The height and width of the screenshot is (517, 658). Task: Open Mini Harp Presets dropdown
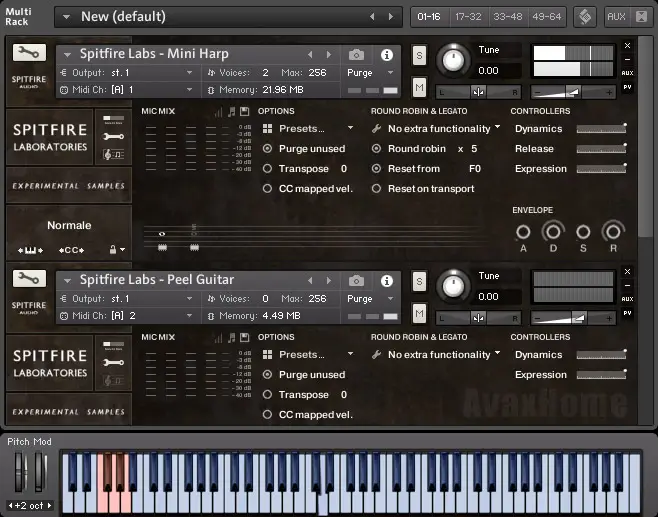point(350,128)
